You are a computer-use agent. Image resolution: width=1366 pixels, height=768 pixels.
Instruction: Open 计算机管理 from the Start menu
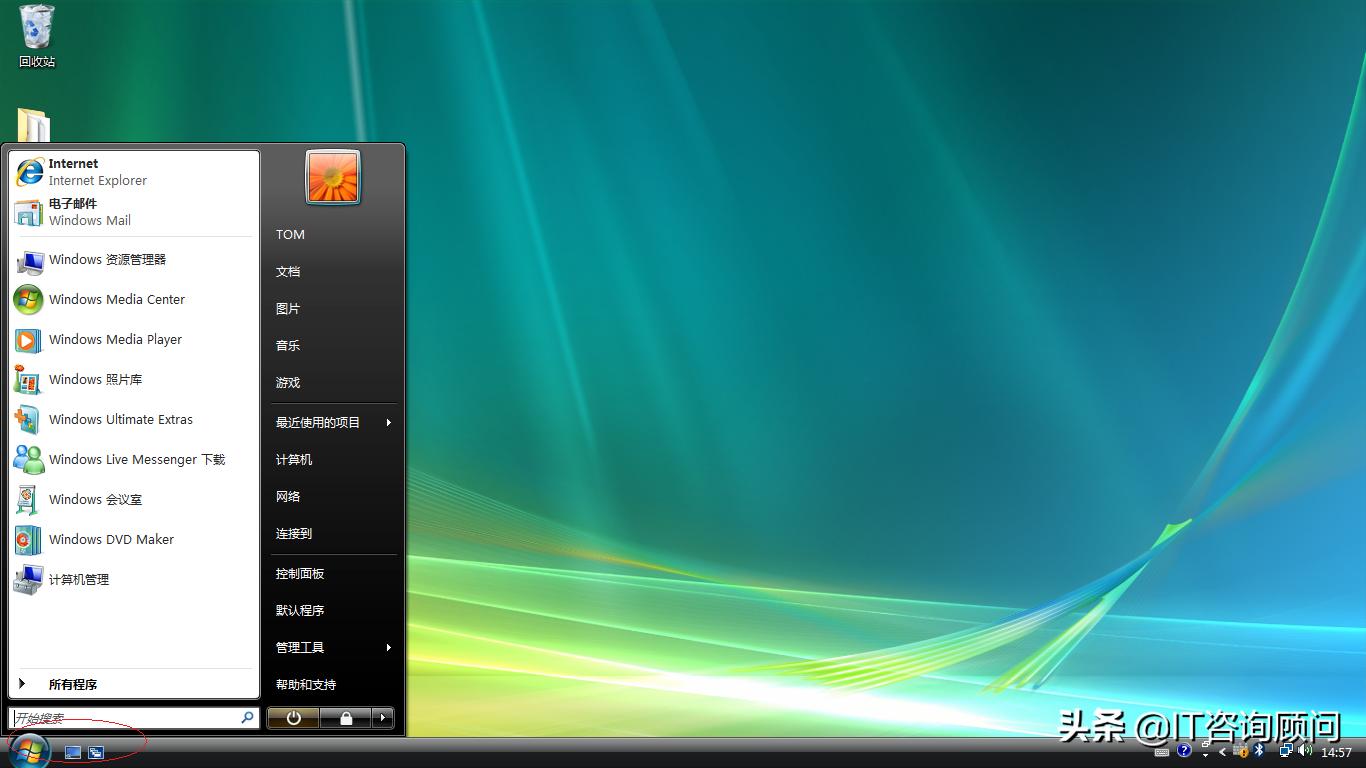[79, 579]
